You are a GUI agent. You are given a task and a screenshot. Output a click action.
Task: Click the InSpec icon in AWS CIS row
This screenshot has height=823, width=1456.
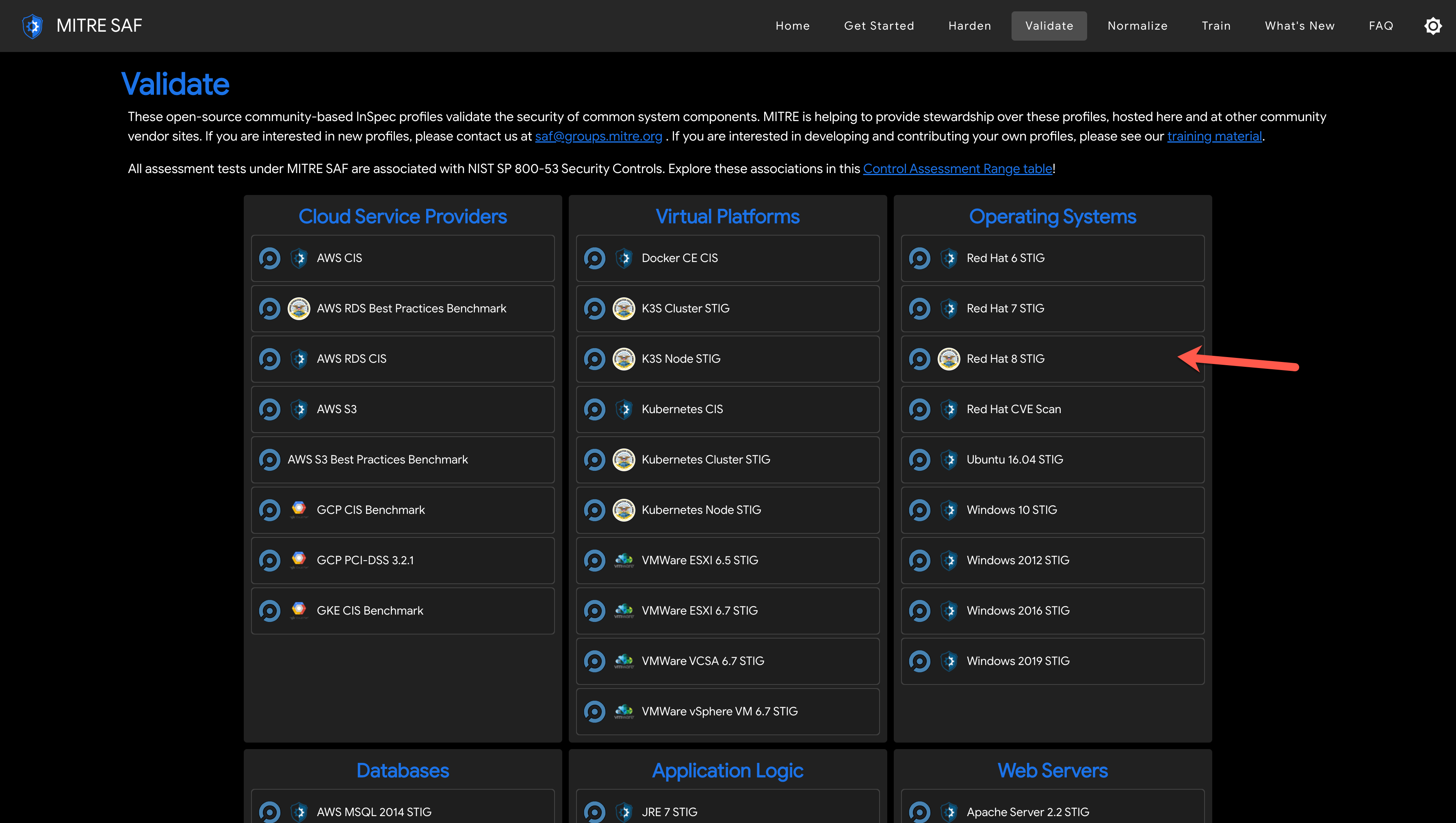click(270, 258)
